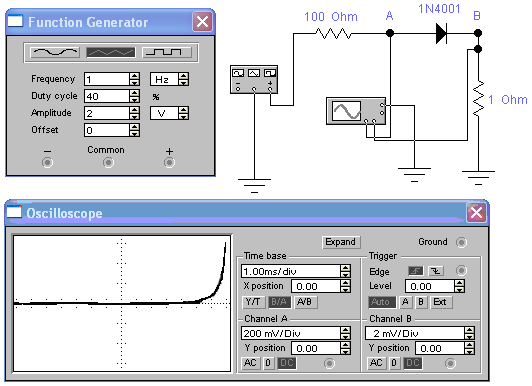The height and width of the screenshot is (386, 532).
Task: Close the Function Generator window
Action: (202, 22)
